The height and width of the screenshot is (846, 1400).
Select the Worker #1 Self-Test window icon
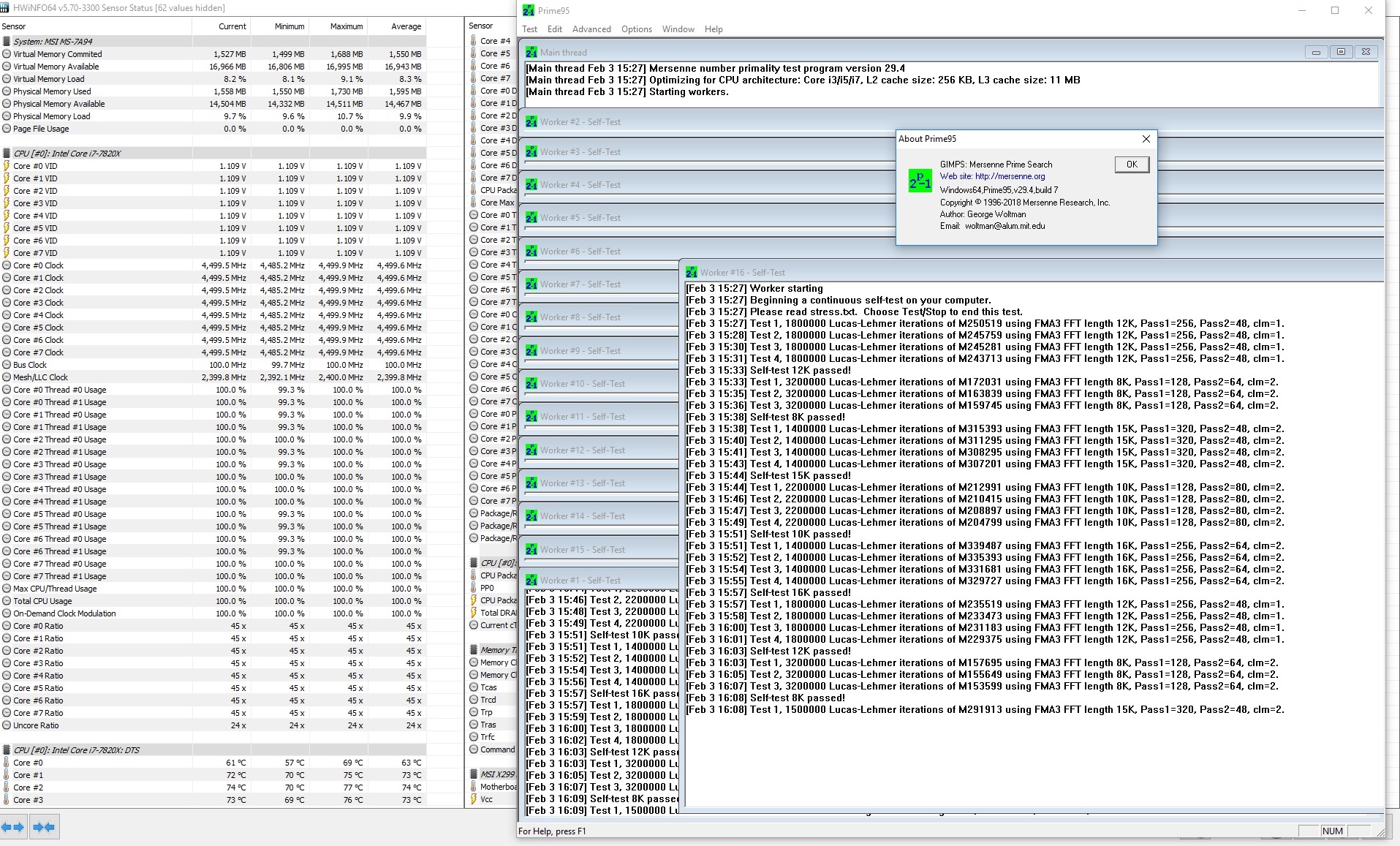point(531,581)
